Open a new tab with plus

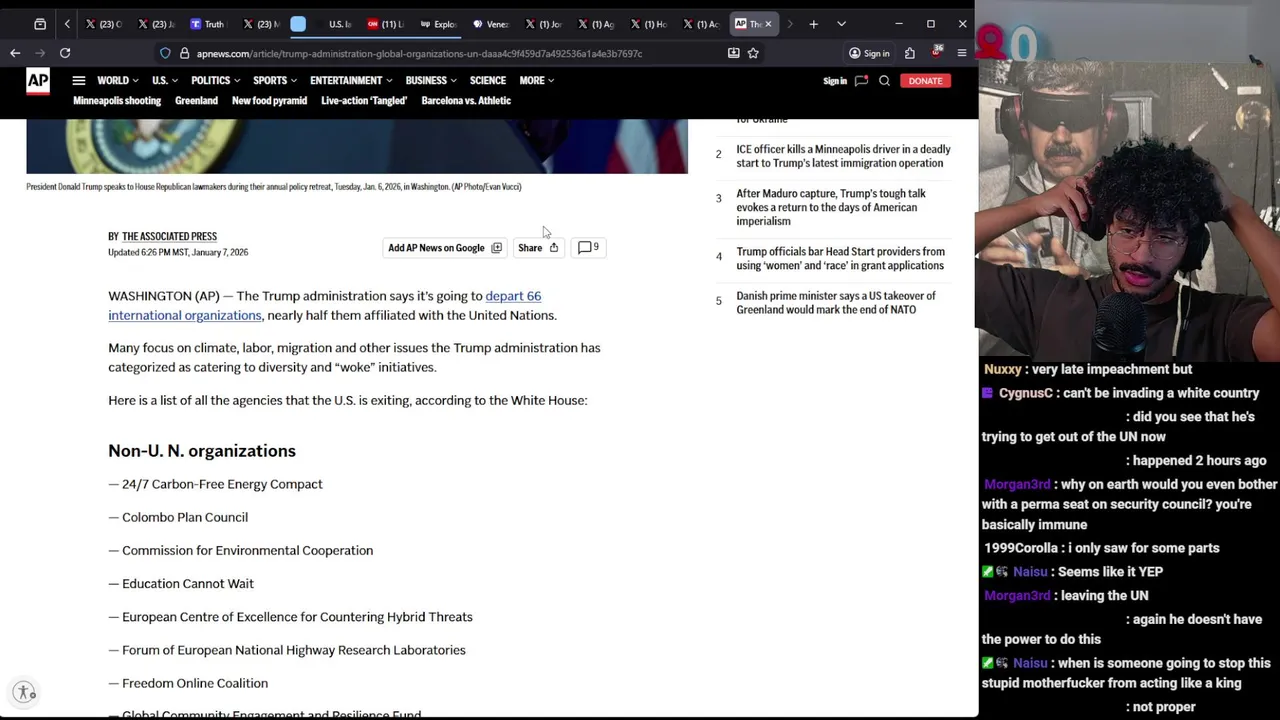[814, 24]
